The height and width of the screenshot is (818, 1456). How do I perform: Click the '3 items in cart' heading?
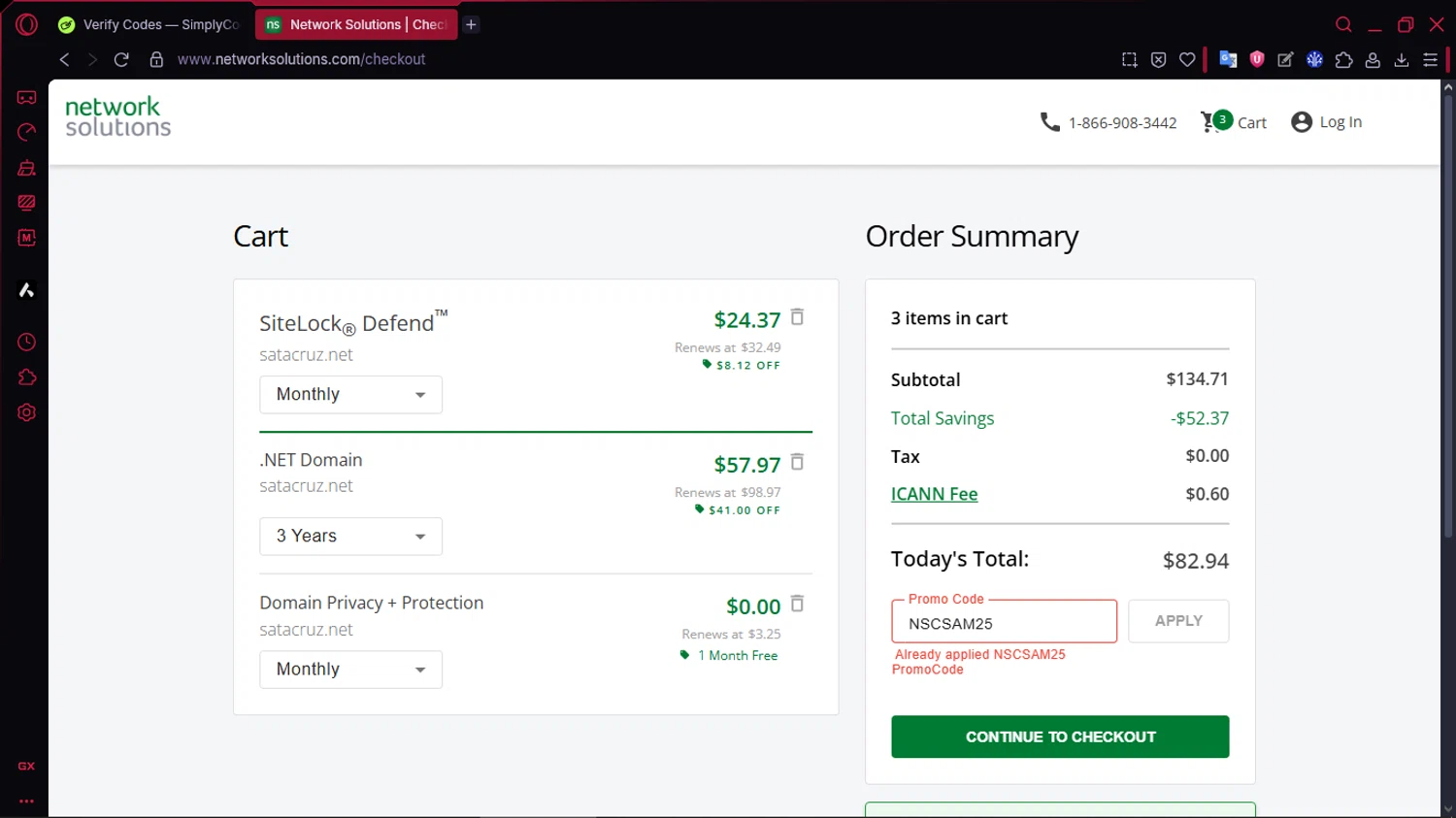949,318
